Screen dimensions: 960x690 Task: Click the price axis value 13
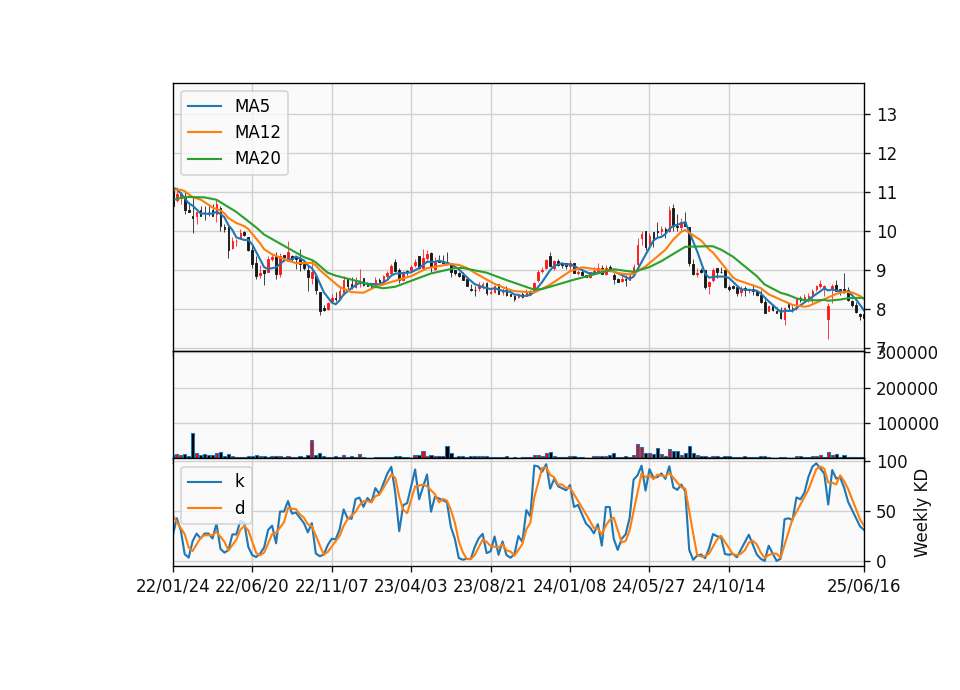point(887,114)
